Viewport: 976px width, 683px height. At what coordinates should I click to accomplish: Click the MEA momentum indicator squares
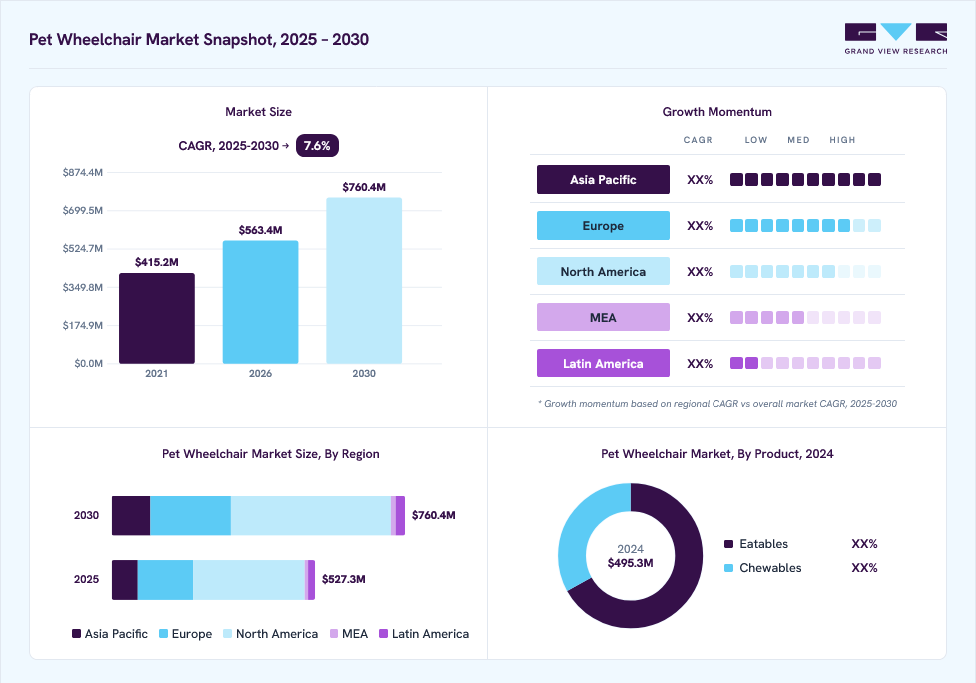pyautogui.click(x=805, y=318)
